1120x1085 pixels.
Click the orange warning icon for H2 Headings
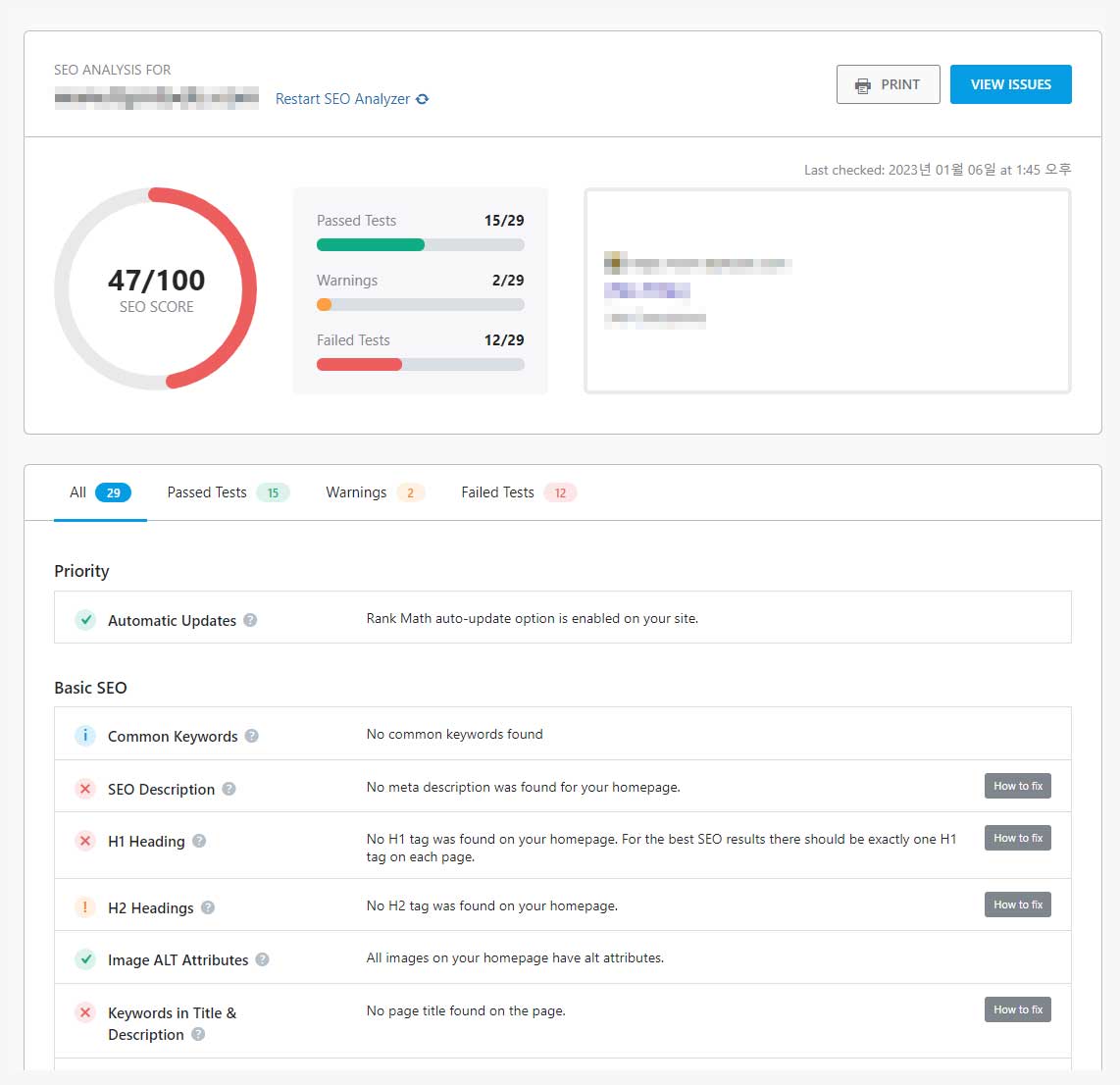point(85,907)
